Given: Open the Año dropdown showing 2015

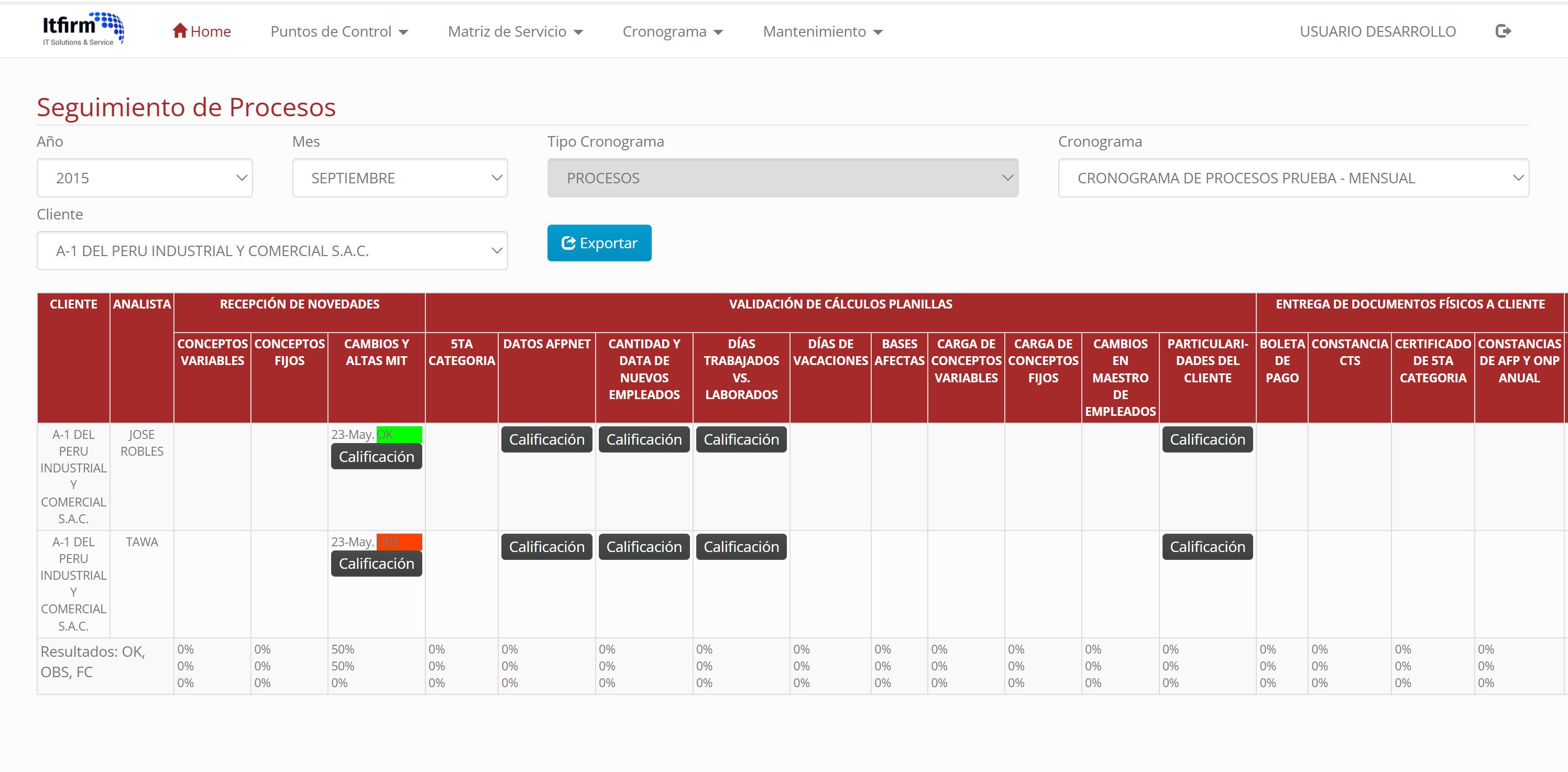Looking at the screenshot, I should tap(144, 178).
